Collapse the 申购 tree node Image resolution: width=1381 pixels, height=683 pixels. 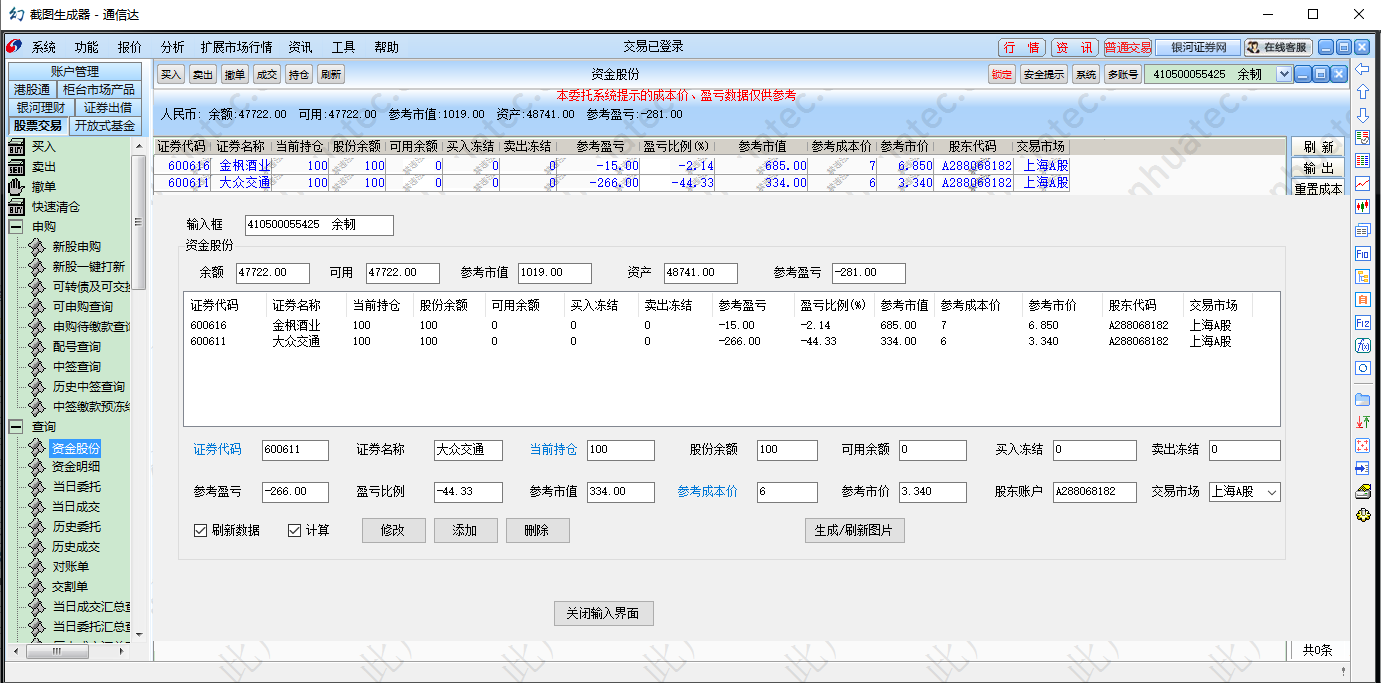[16, 227]
